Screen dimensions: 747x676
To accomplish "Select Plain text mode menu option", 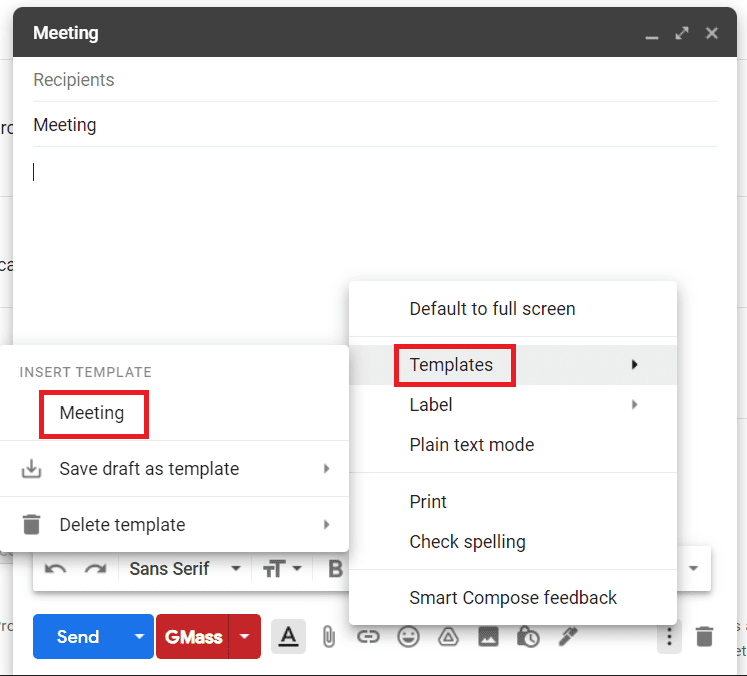I will (x=472, y=445).
